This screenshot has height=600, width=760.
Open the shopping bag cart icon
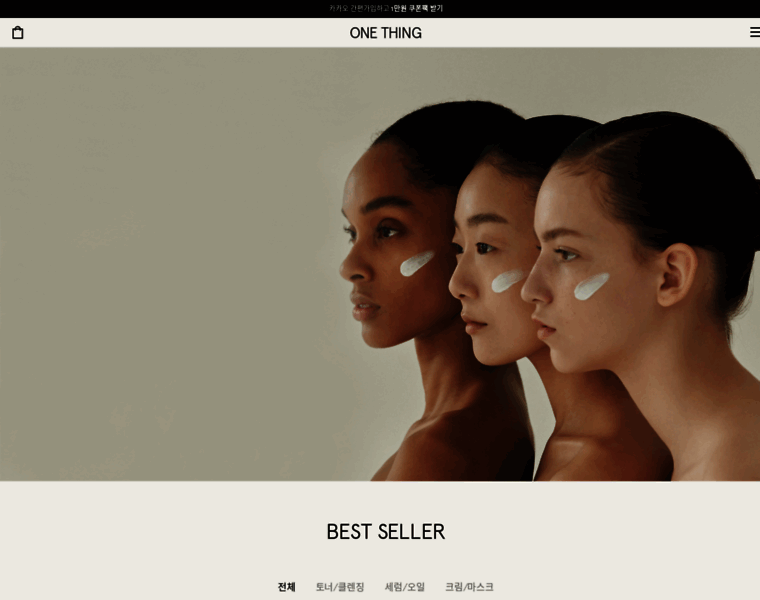[17, 32]
